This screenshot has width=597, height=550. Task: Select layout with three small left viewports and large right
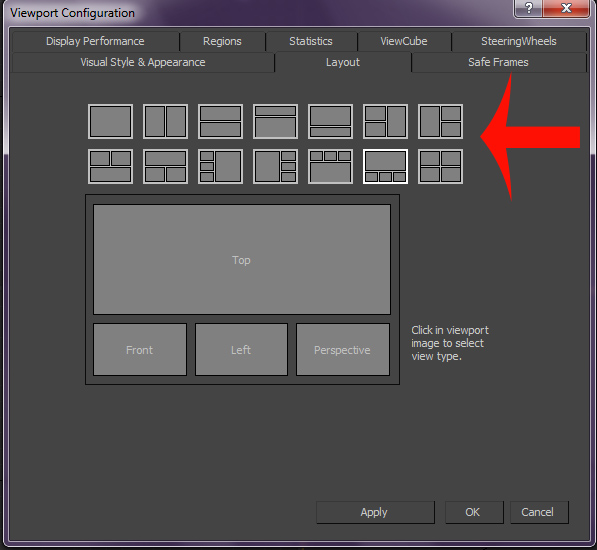[x=220, y=166]
